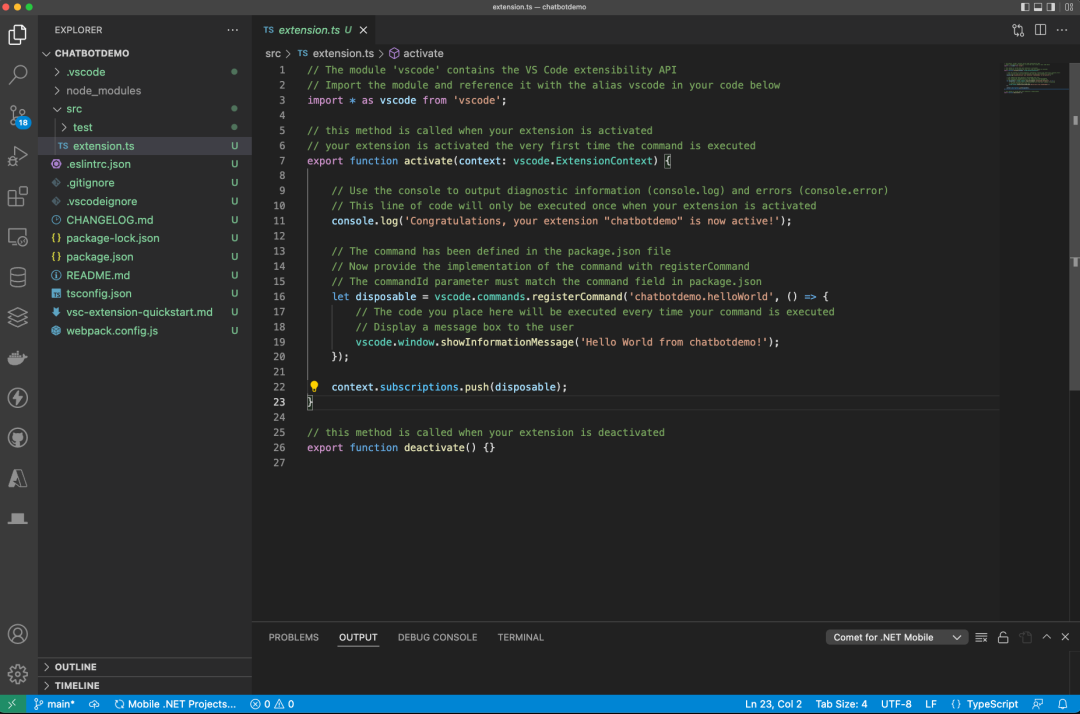Open the Comet for .NET Mobile output dropdown
Screen dimensions: 1080x714
[x=896, y=637]
